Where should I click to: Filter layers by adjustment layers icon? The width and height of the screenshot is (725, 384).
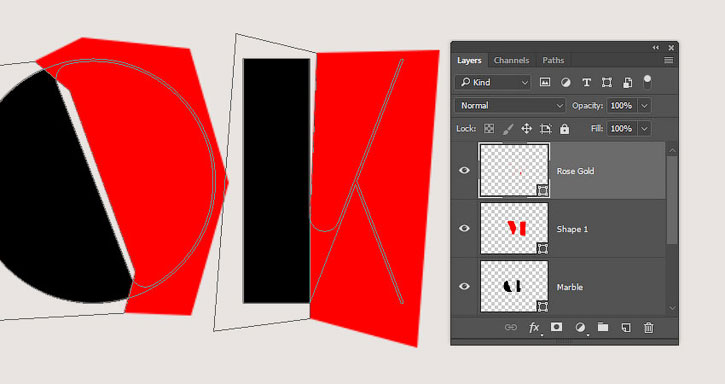(x=565, y=82)
